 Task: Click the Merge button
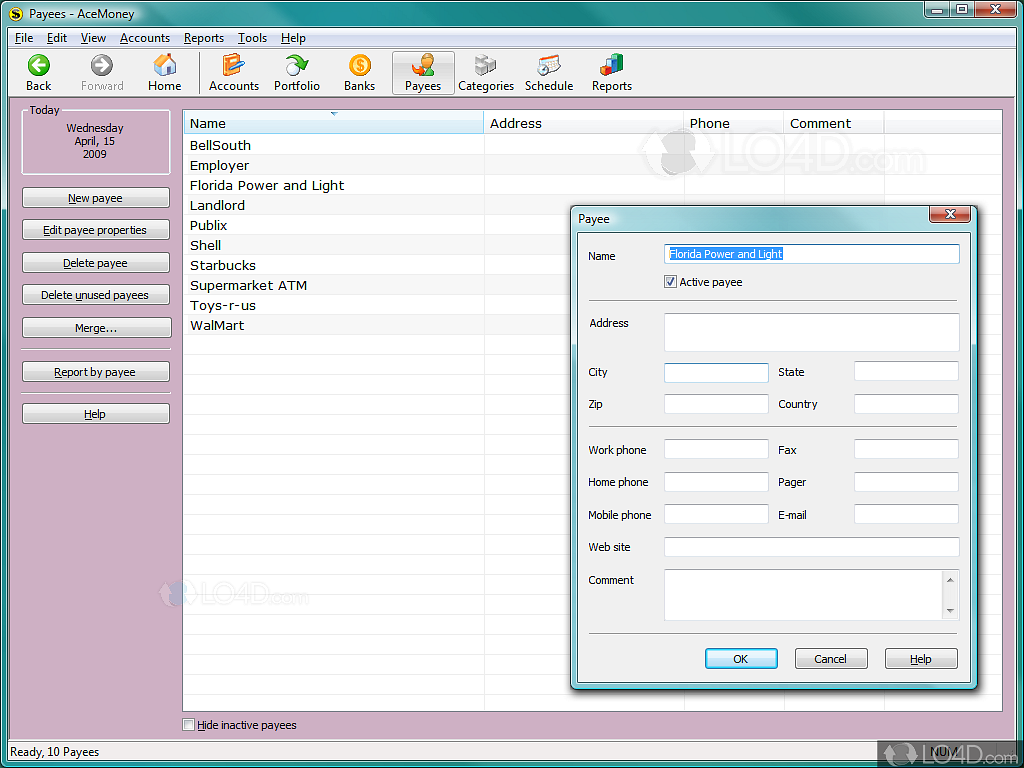pos(95,327)
